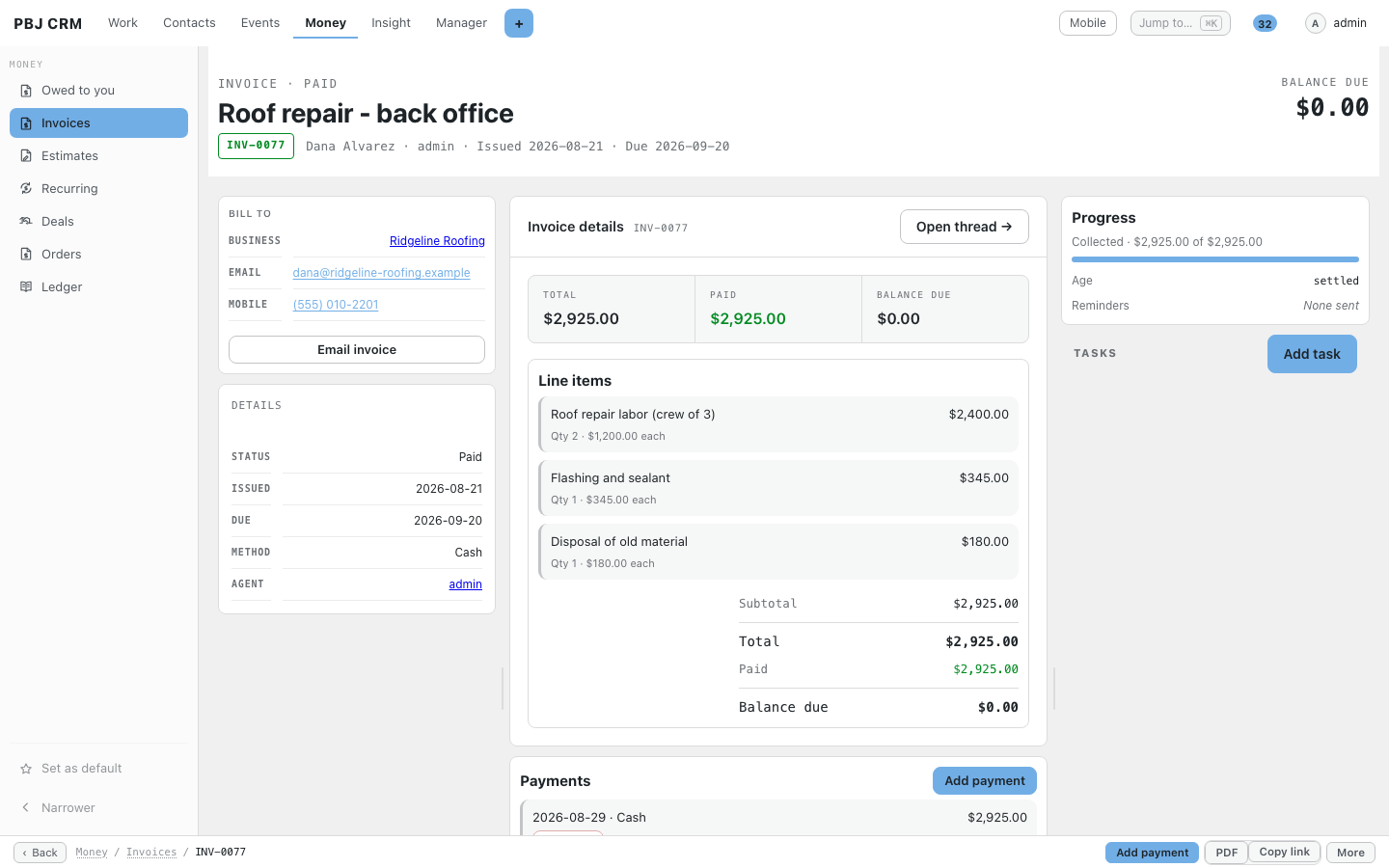Click the Narrower sidebar label
The width and height of the screenshot is (1389, 868).
68,808
